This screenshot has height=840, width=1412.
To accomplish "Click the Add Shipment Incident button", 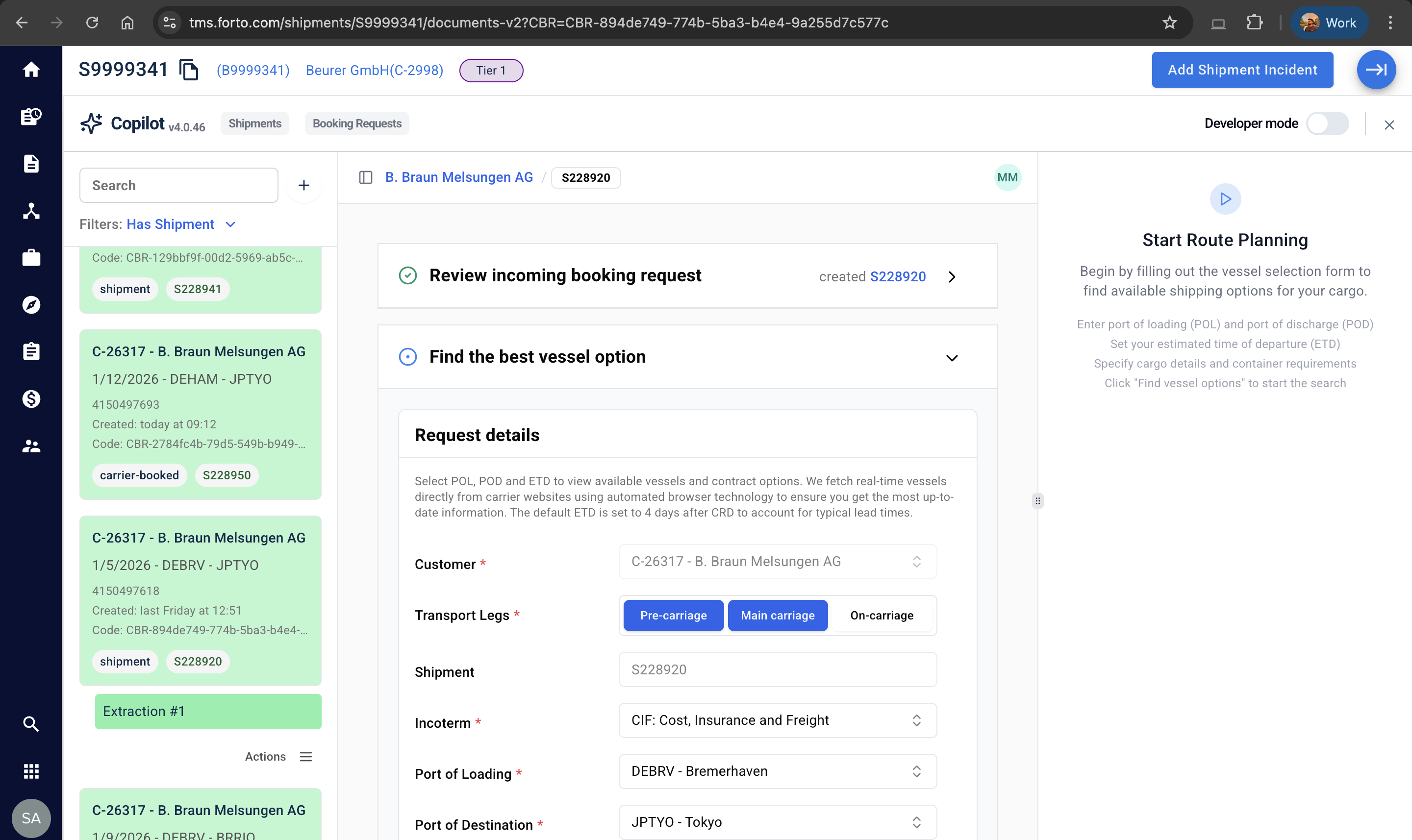I will coord(1242,69).
